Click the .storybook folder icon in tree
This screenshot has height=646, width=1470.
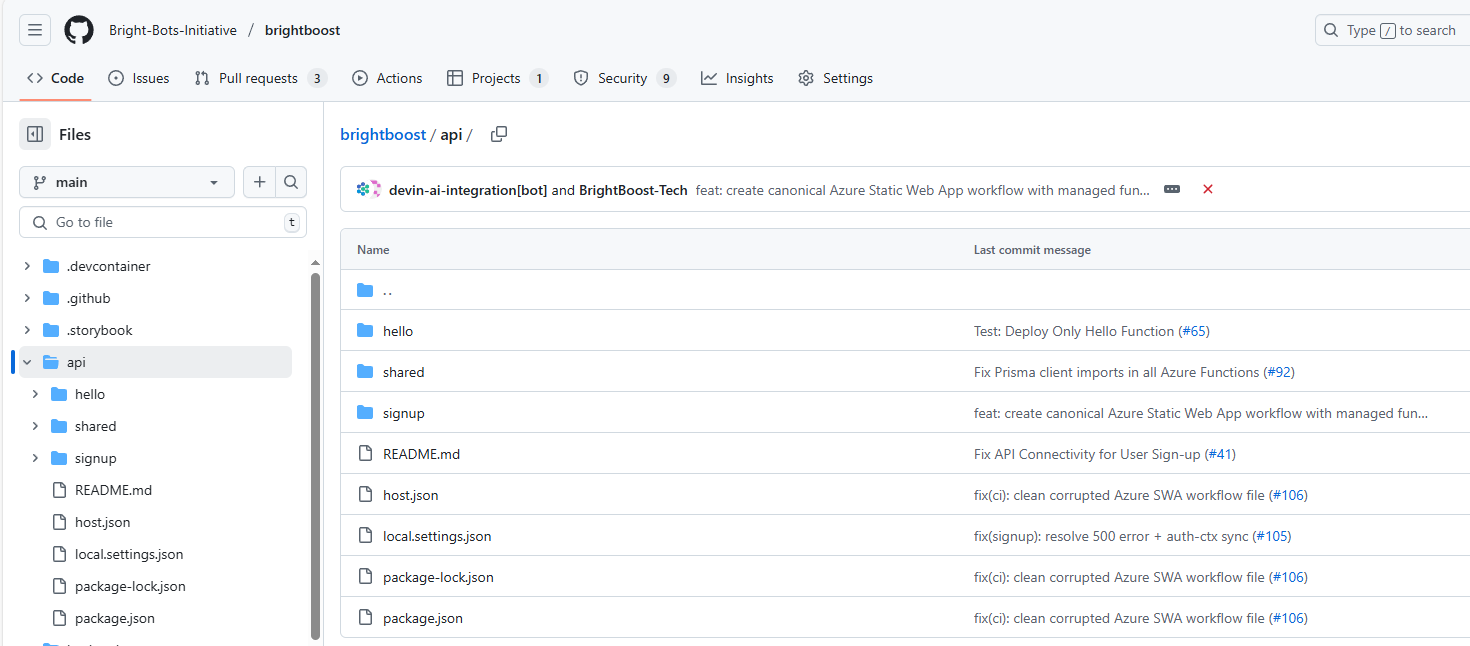[51, 330]
